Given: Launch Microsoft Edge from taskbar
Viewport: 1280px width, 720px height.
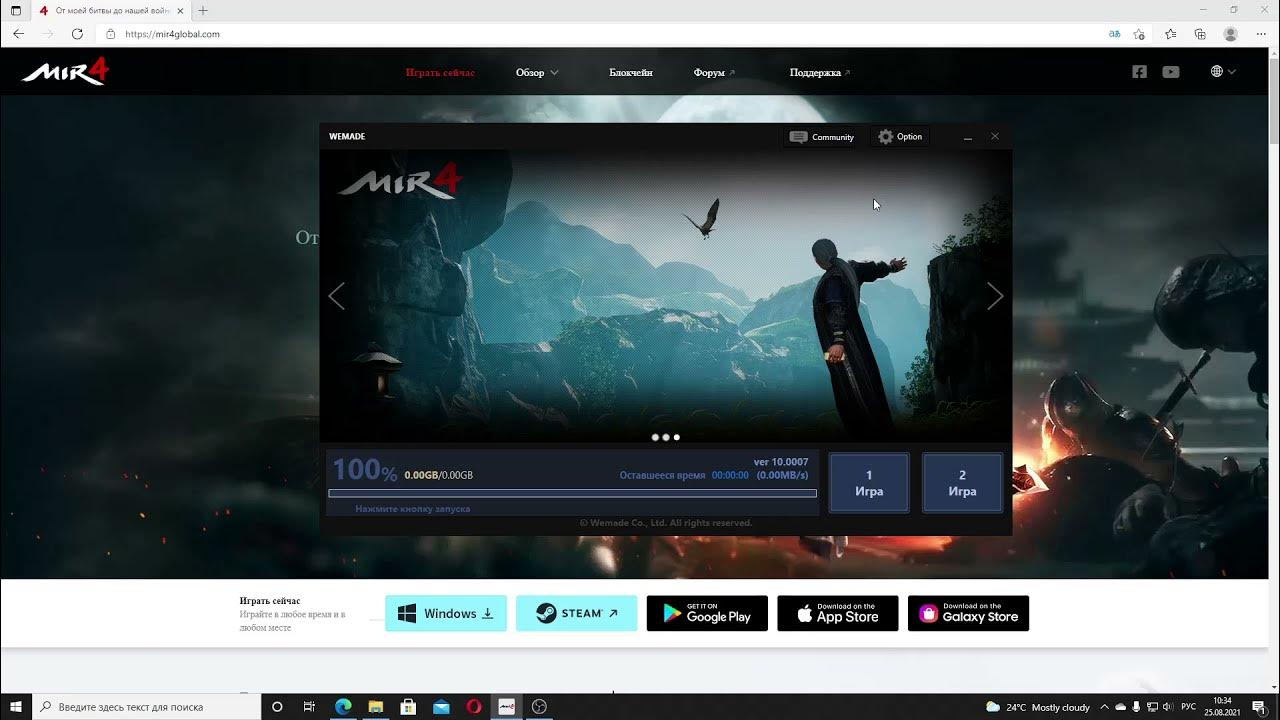Looking at the screenshot, I should tap(343, 707).
